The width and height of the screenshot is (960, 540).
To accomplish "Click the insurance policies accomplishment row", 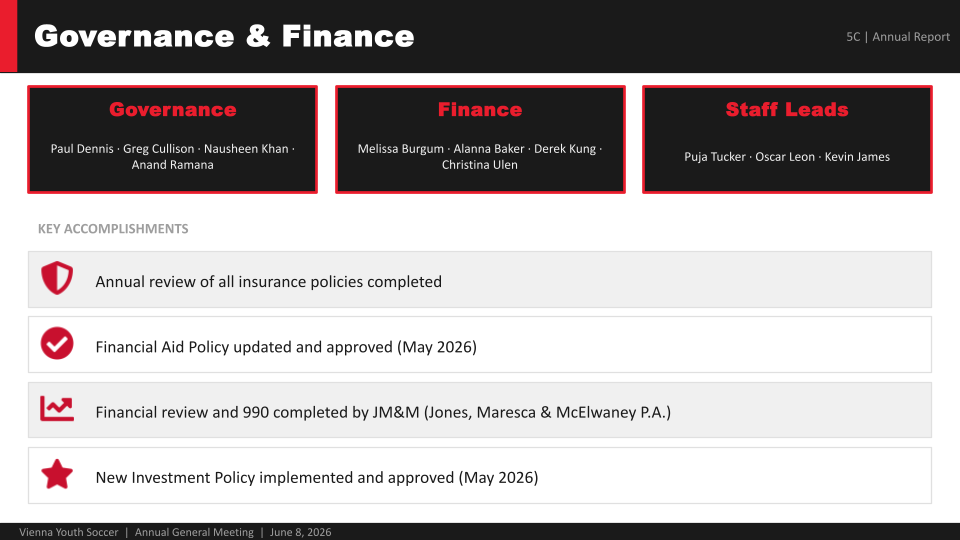I will [480, 280].
